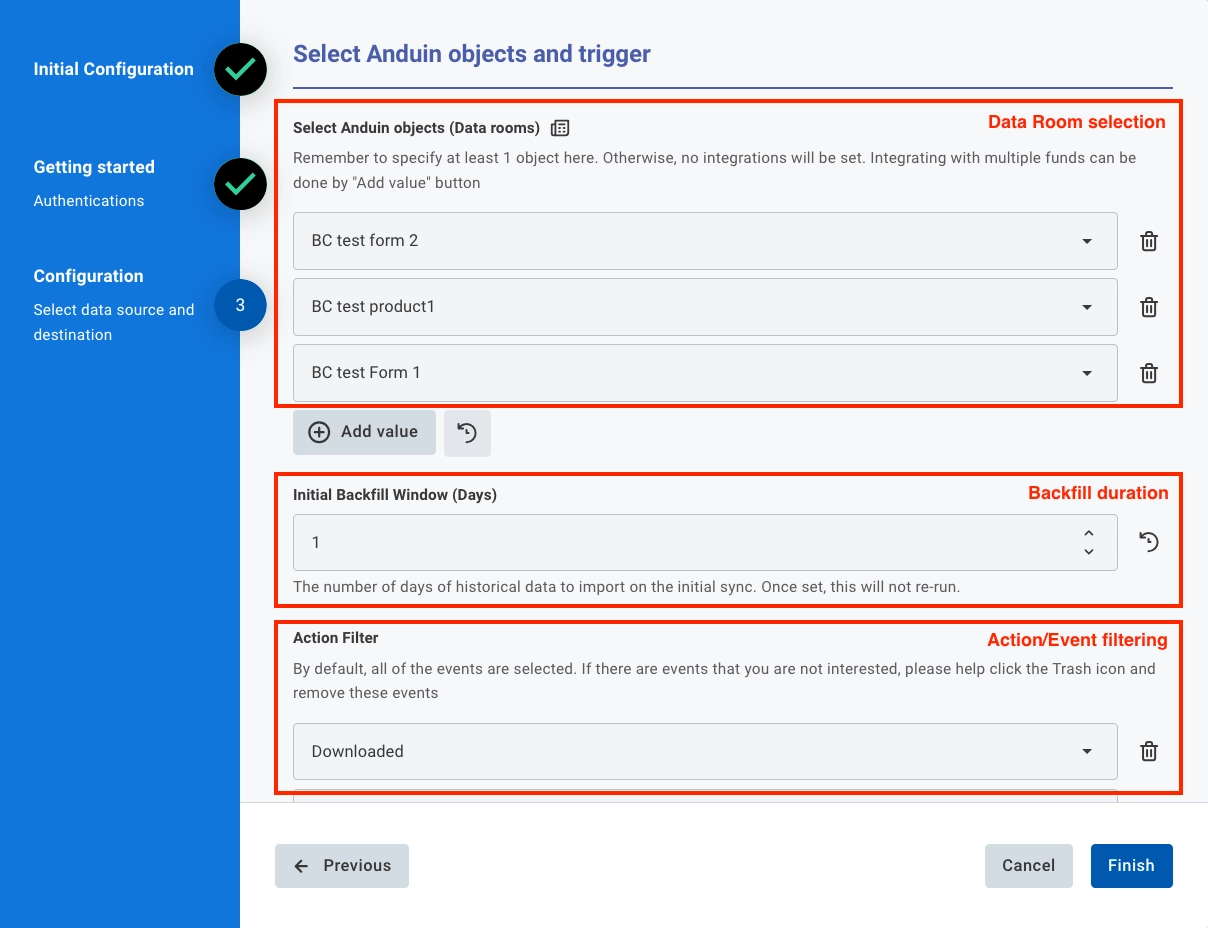Click the 'Select Anduin objects and trigger' heading

pyautogui.click(x=472, y=54)
